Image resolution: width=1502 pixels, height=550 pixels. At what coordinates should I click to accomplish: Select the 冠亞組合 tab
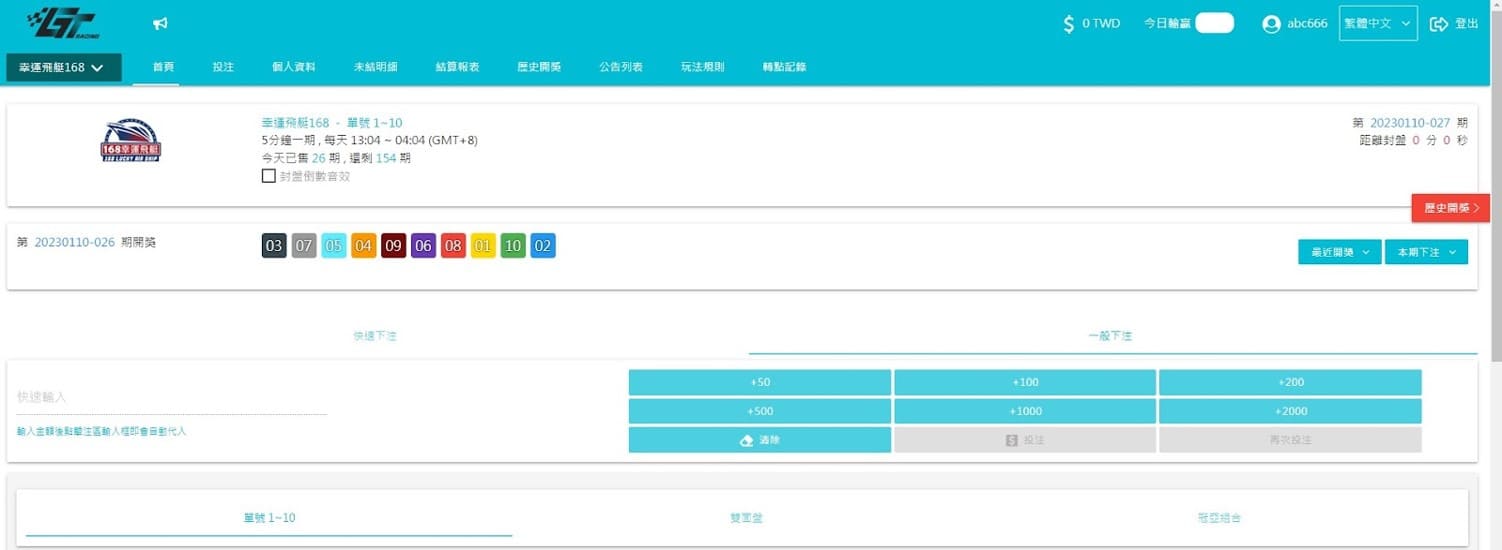(1219, 518)
